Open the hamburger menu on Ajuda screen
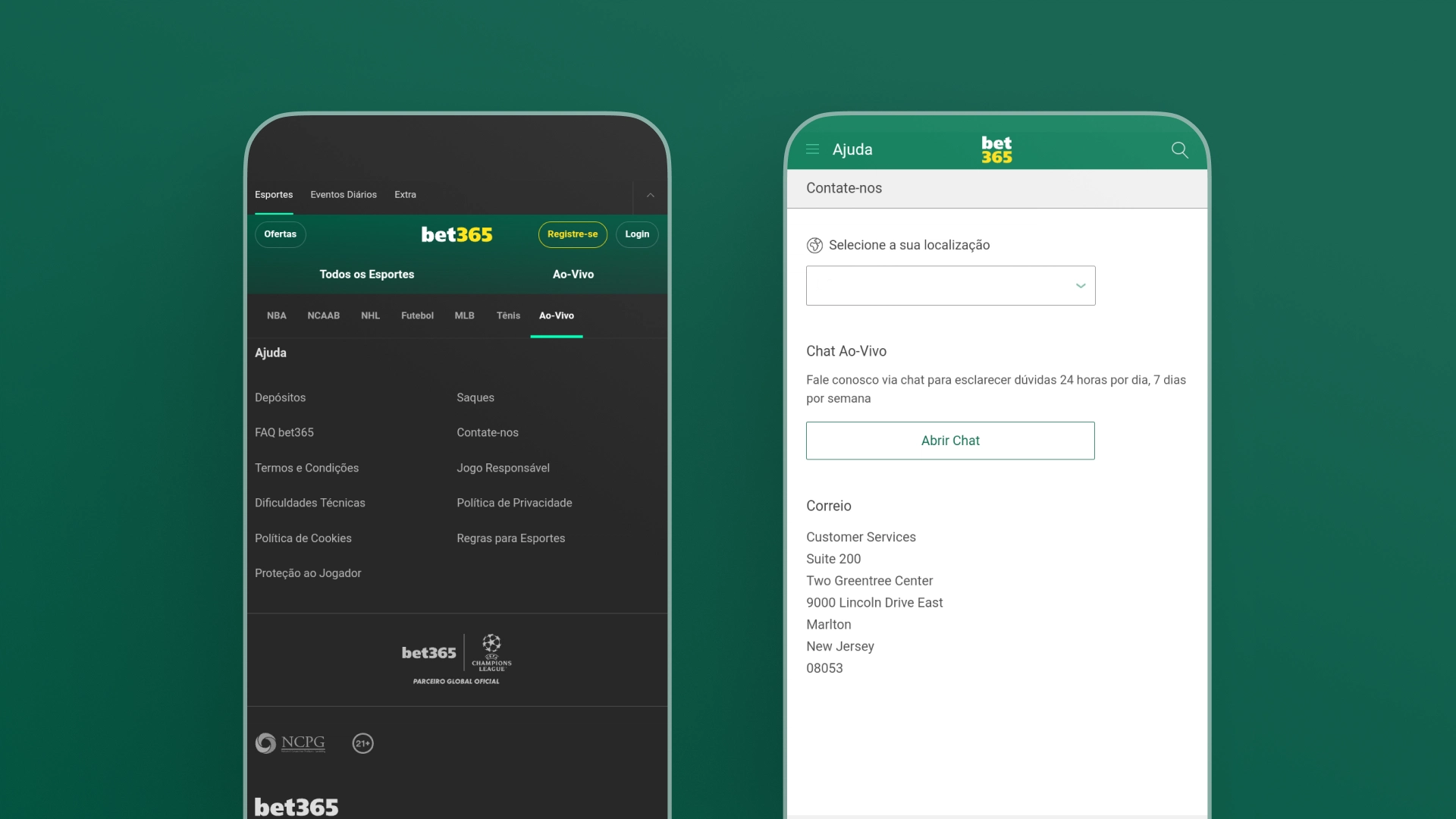 (813, 149)
